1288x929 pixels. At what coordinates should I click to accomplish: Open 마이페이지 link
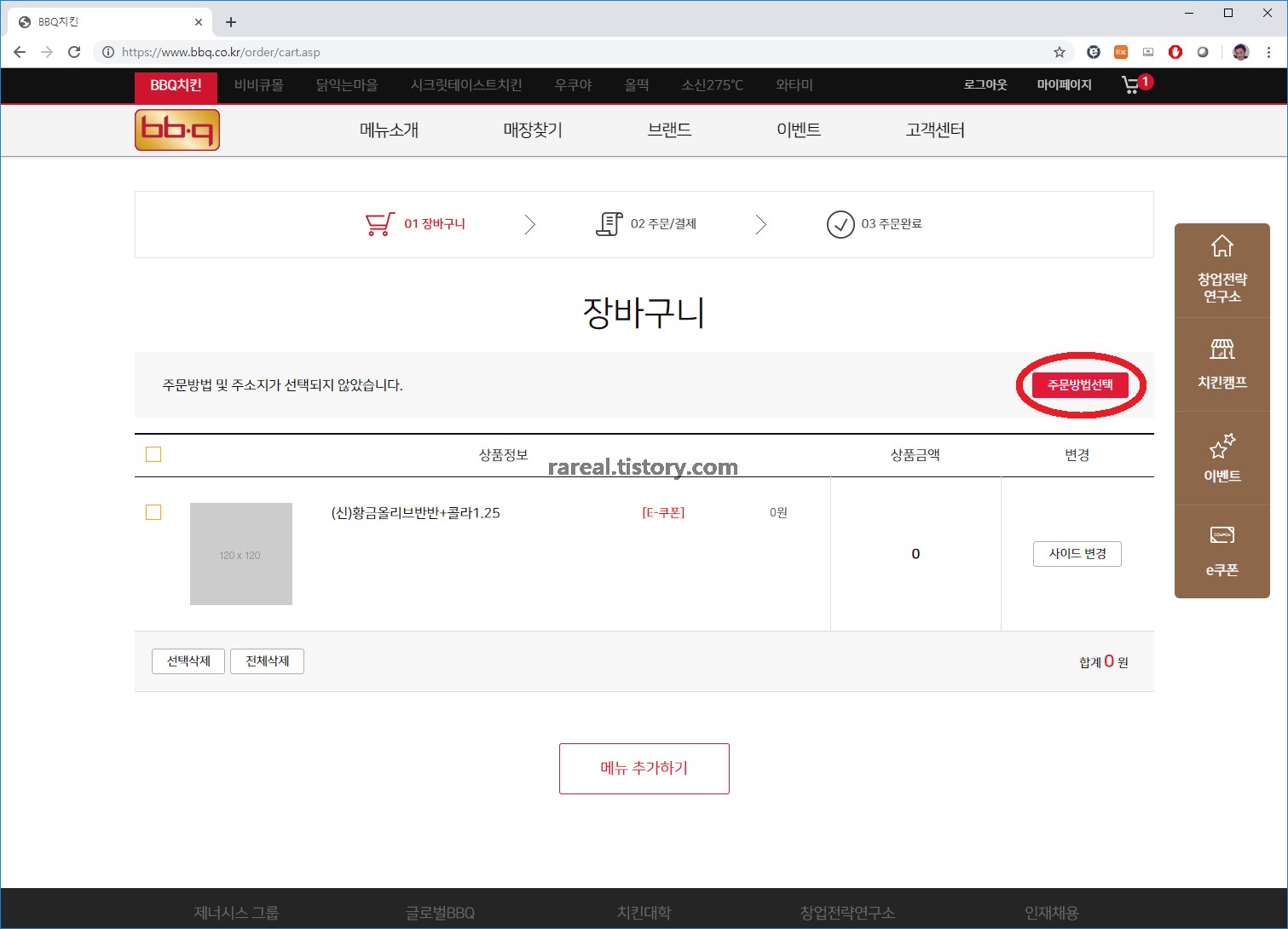[1064, 85]
